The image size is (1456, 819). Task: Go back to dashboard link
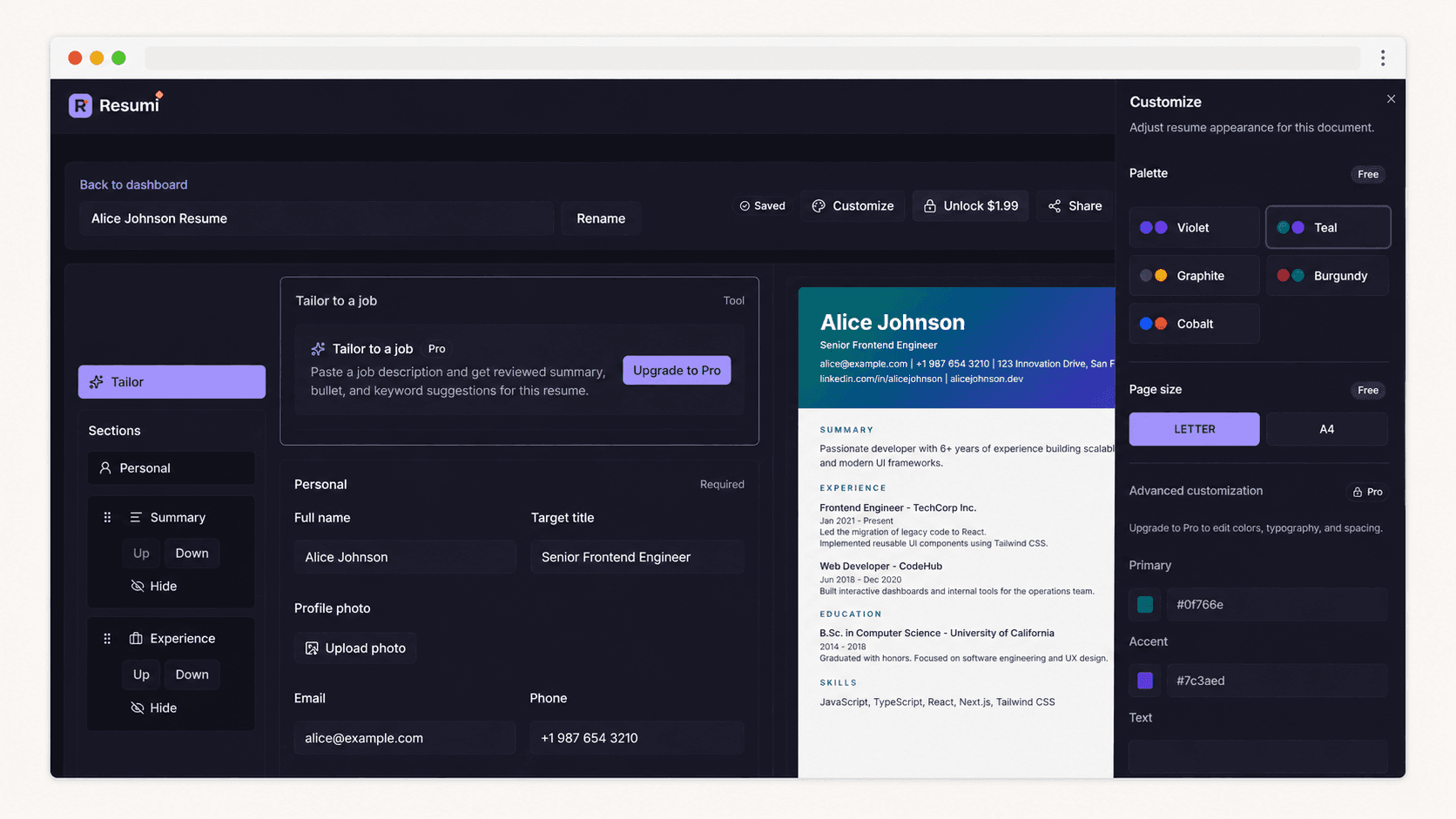(133, 185)
